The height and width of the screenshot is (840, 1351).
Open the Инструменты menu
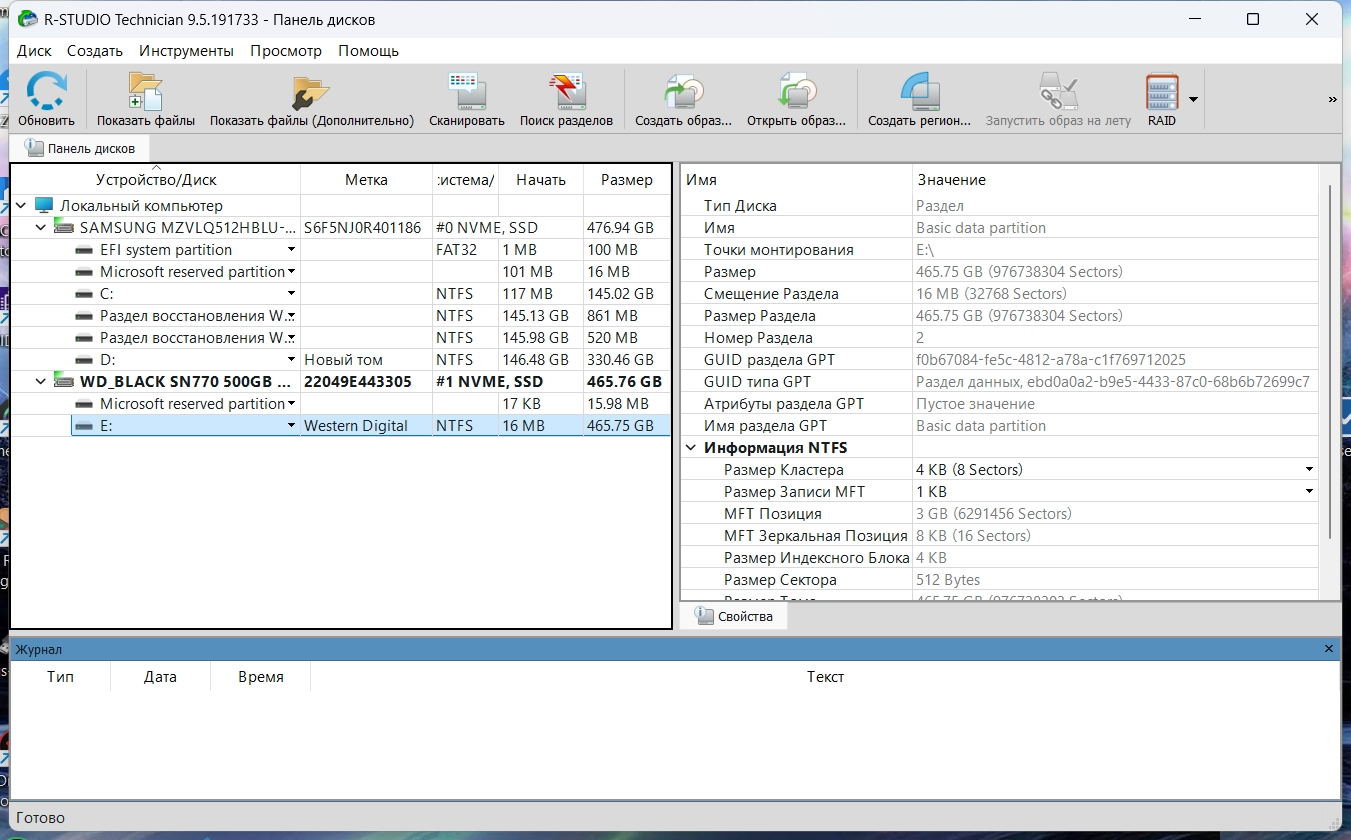[186, 50]
